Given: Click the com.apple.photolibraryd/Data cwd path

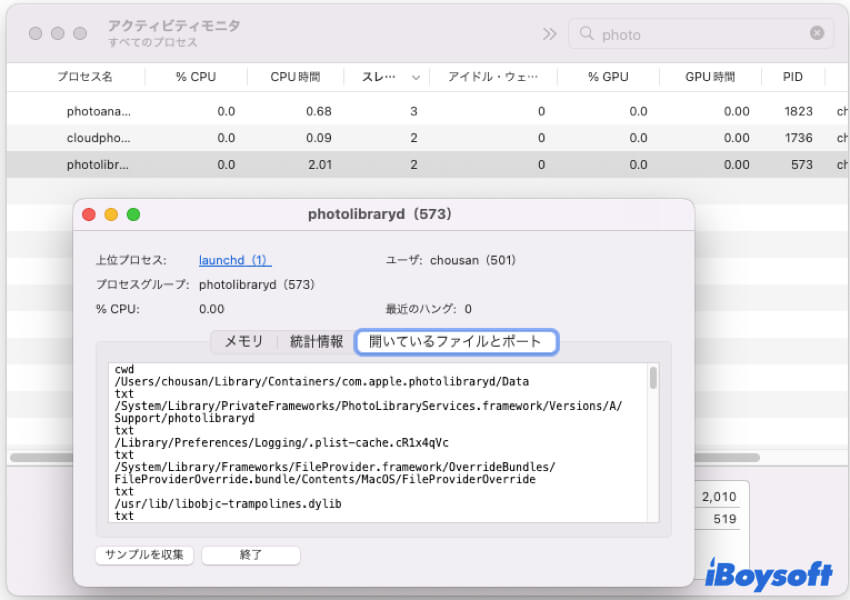Looking at the screenshot, I should 321,381.
